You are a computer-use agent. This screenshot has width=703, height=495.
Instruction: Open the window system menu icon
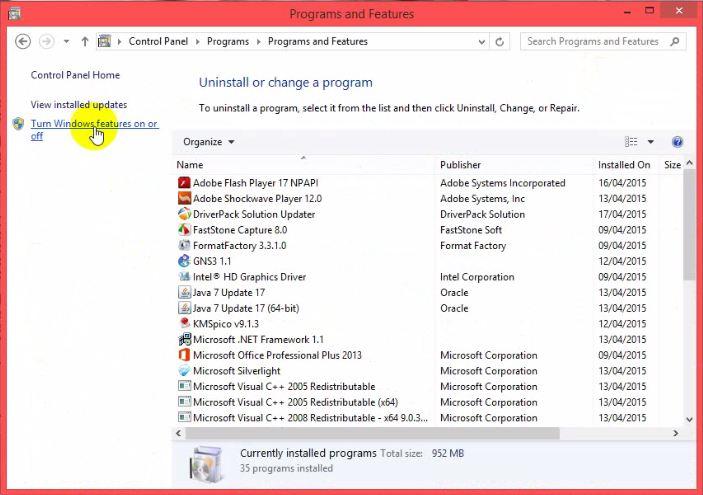[14, 13]
